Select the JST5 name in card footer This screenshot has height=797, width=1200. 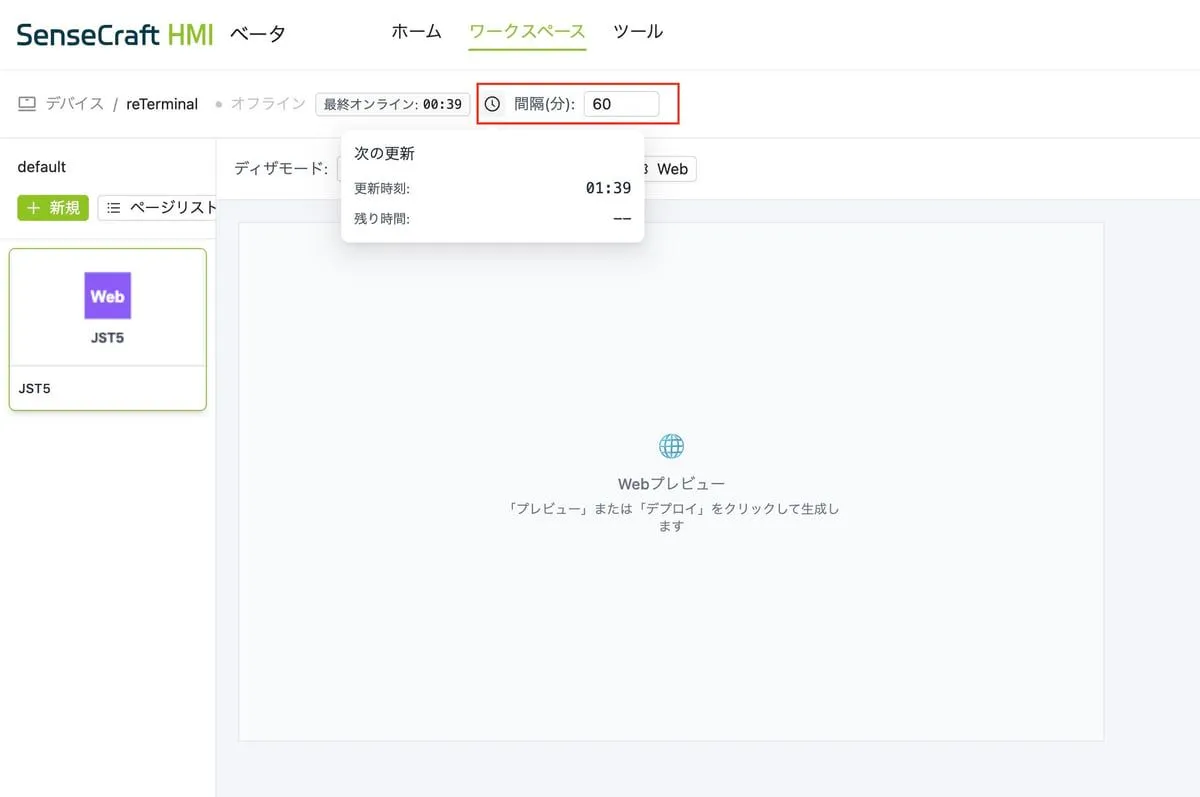[35, 389]
